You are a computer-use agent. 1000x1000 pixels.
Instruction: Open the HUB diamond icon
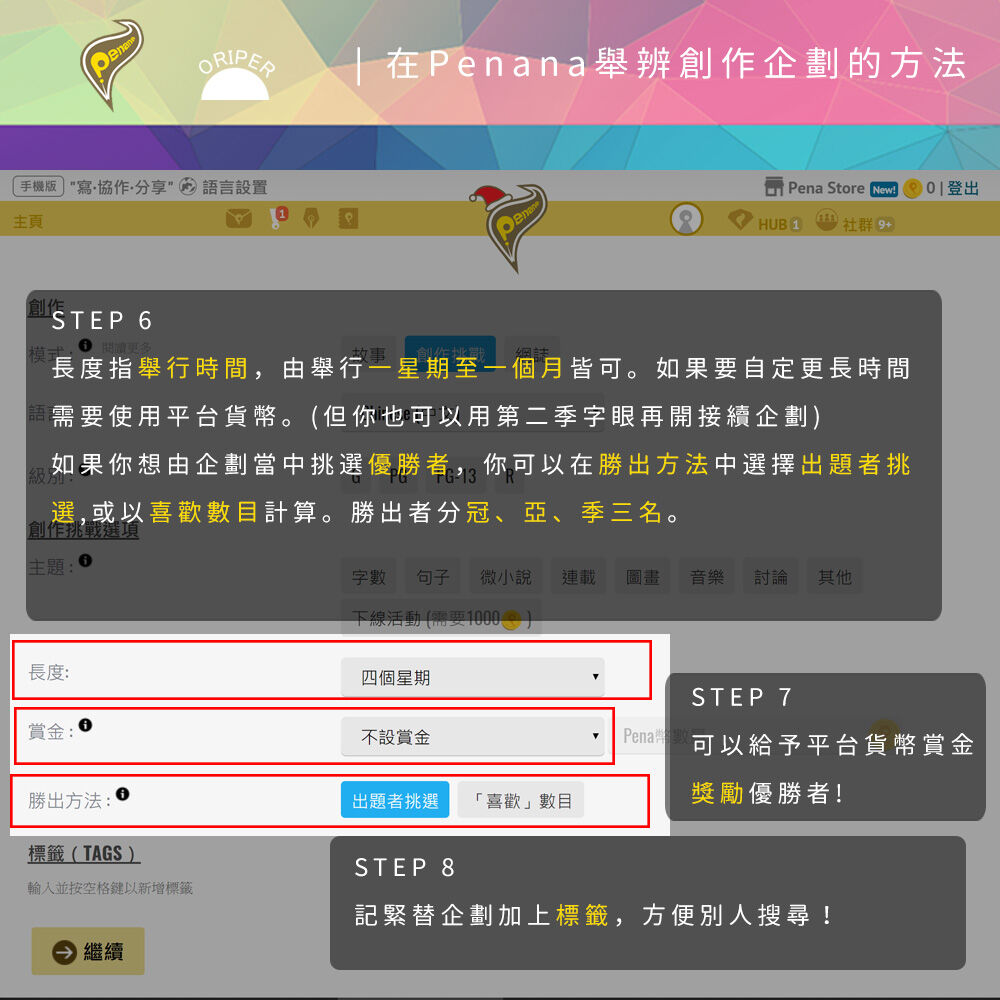740,220
